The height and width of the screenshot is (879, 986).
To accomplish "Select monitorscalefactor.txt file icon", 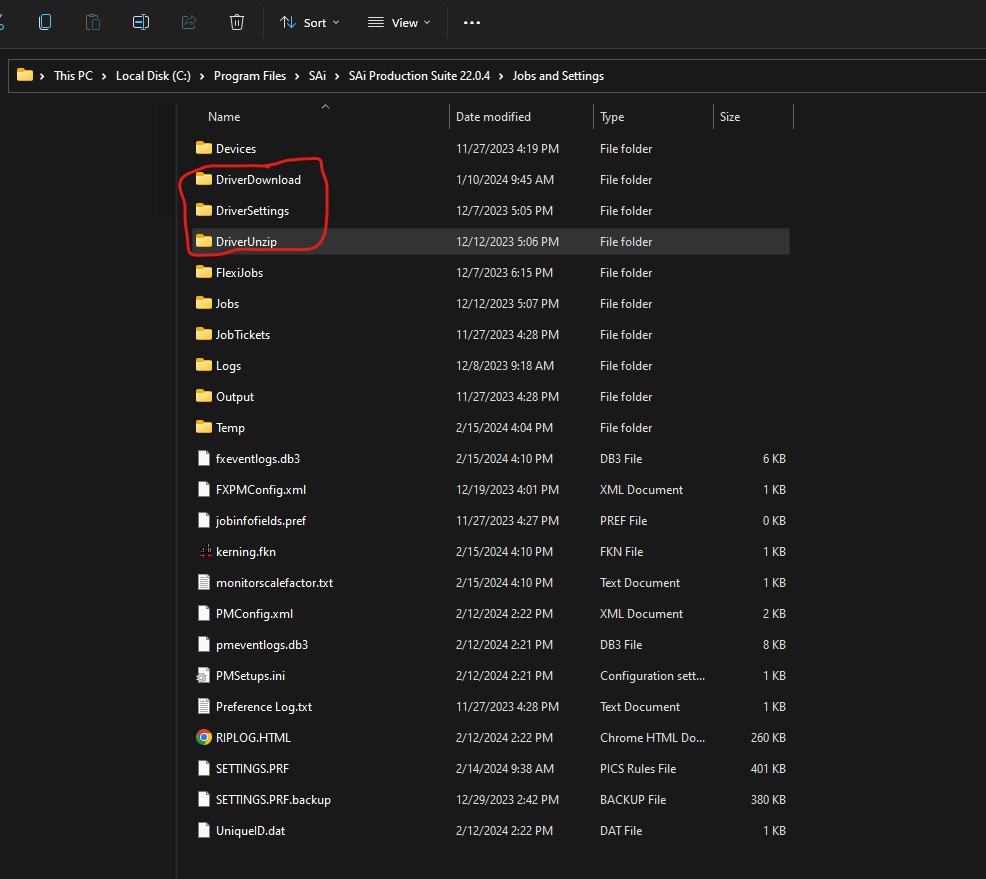I will point(204,582).
